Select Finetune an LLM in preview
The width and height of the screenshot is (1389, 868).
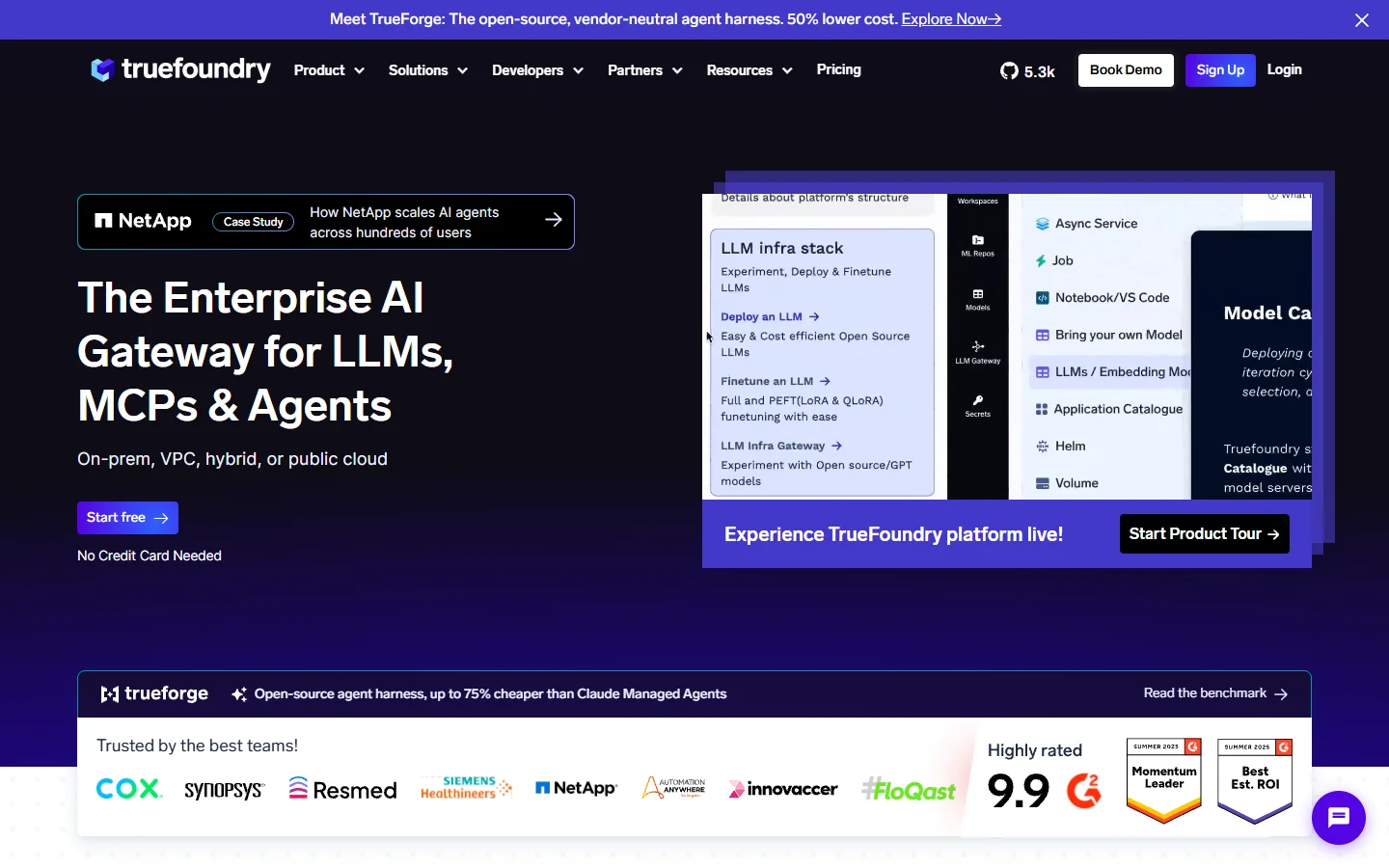point(776,381)
